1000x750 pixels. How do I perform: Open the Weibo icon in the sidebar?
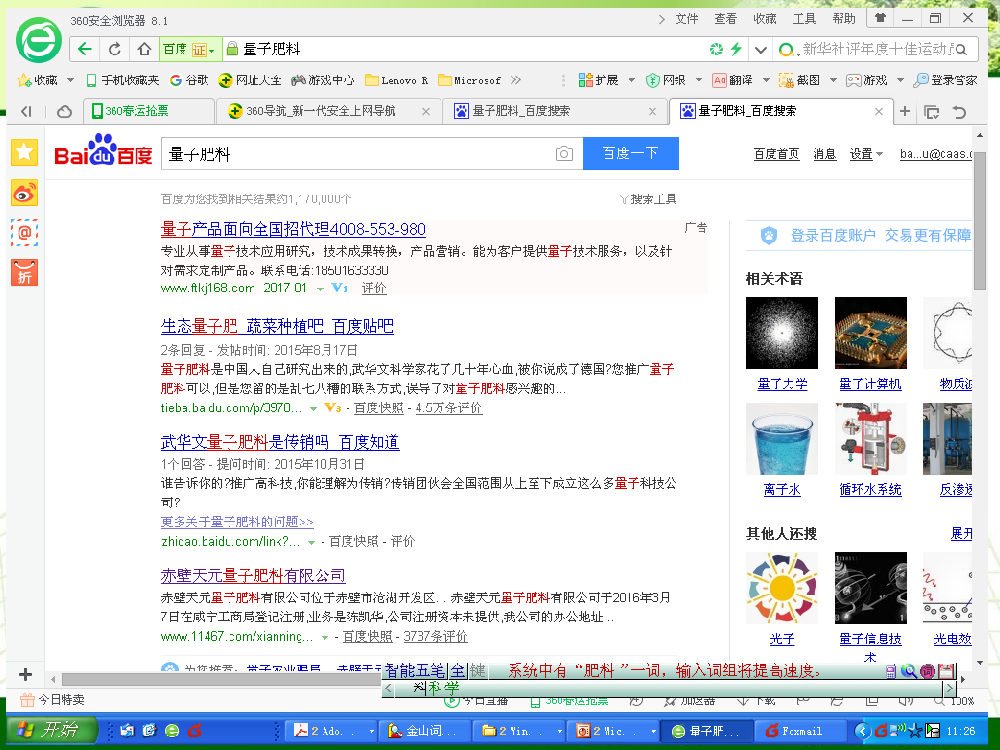pos(24,193)
